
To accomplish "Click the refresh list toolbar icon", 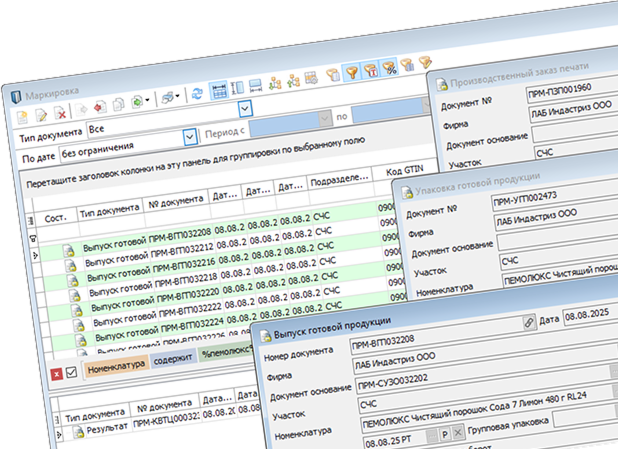I will pyautogui.click(x=196, y=92).
